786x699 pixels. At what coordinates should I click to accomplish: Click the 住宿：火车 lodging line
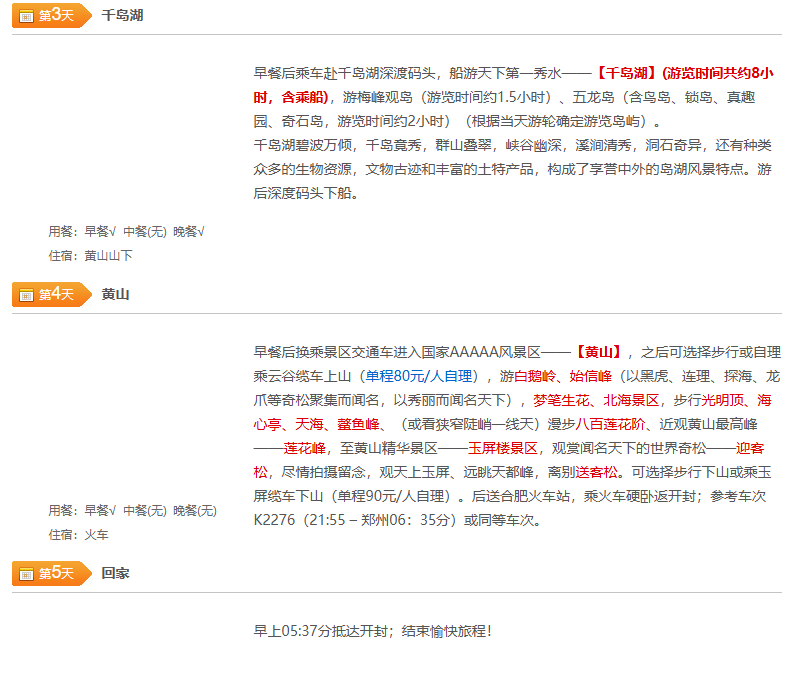[79, 535]
